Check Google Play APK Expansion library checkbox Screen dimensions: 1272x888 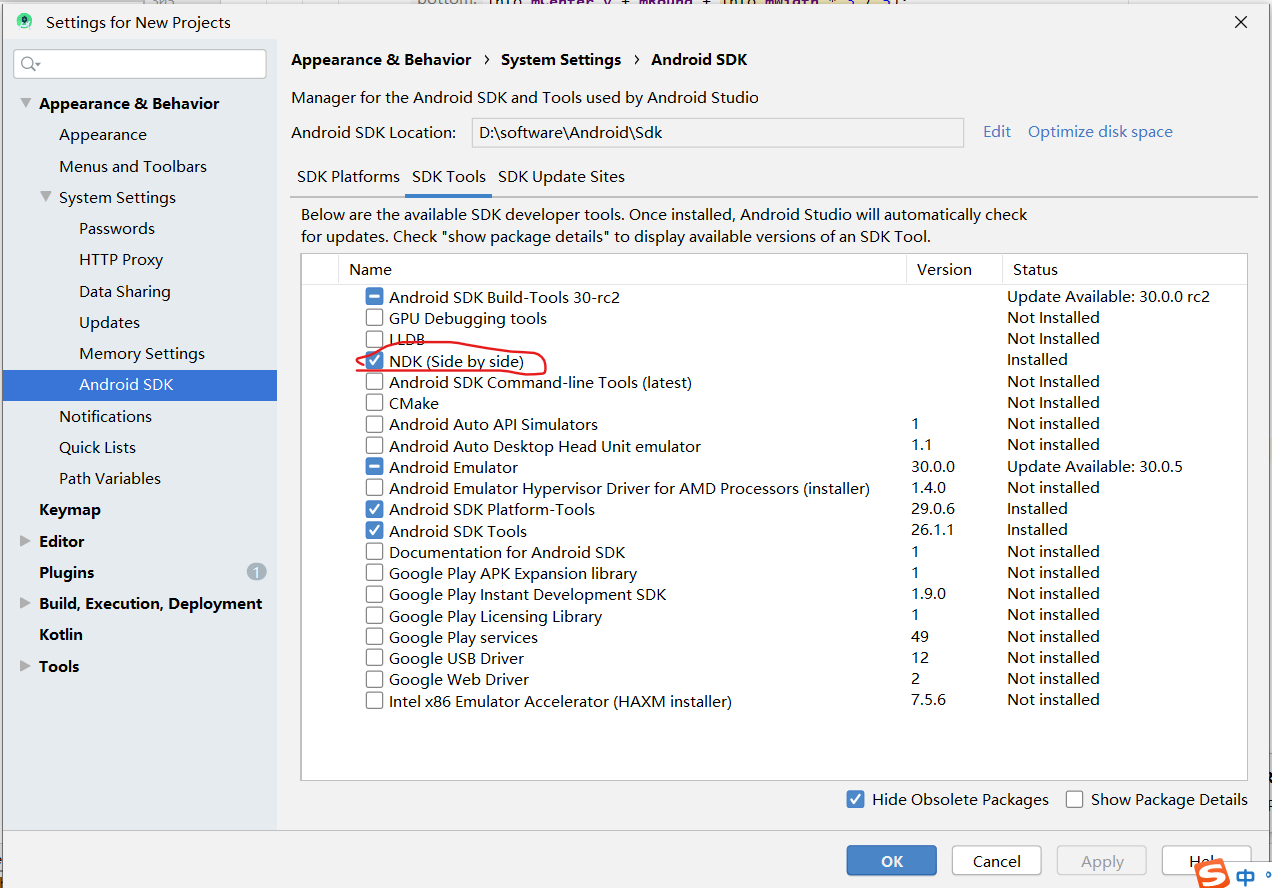coord(374,573)
